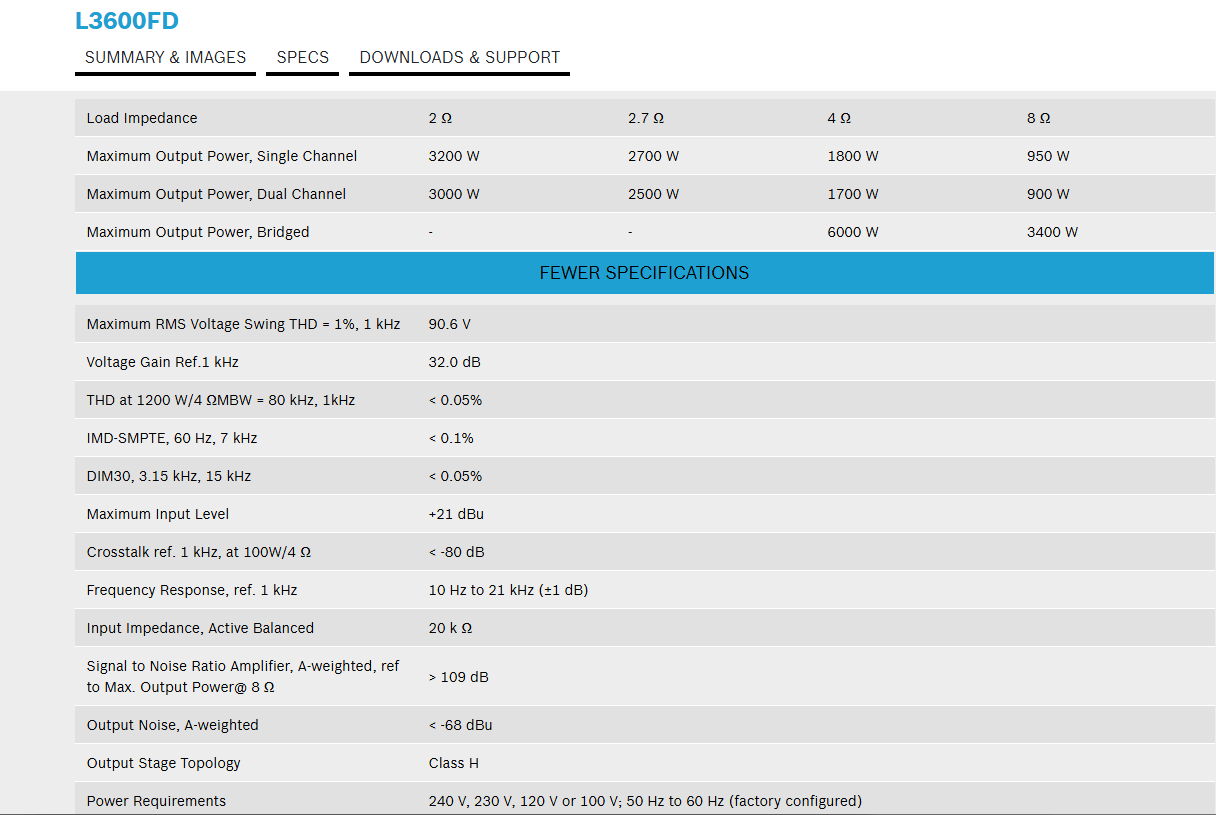Click the 950 W value
The height and width of the screenshot is (815, 1216).
1048,156
